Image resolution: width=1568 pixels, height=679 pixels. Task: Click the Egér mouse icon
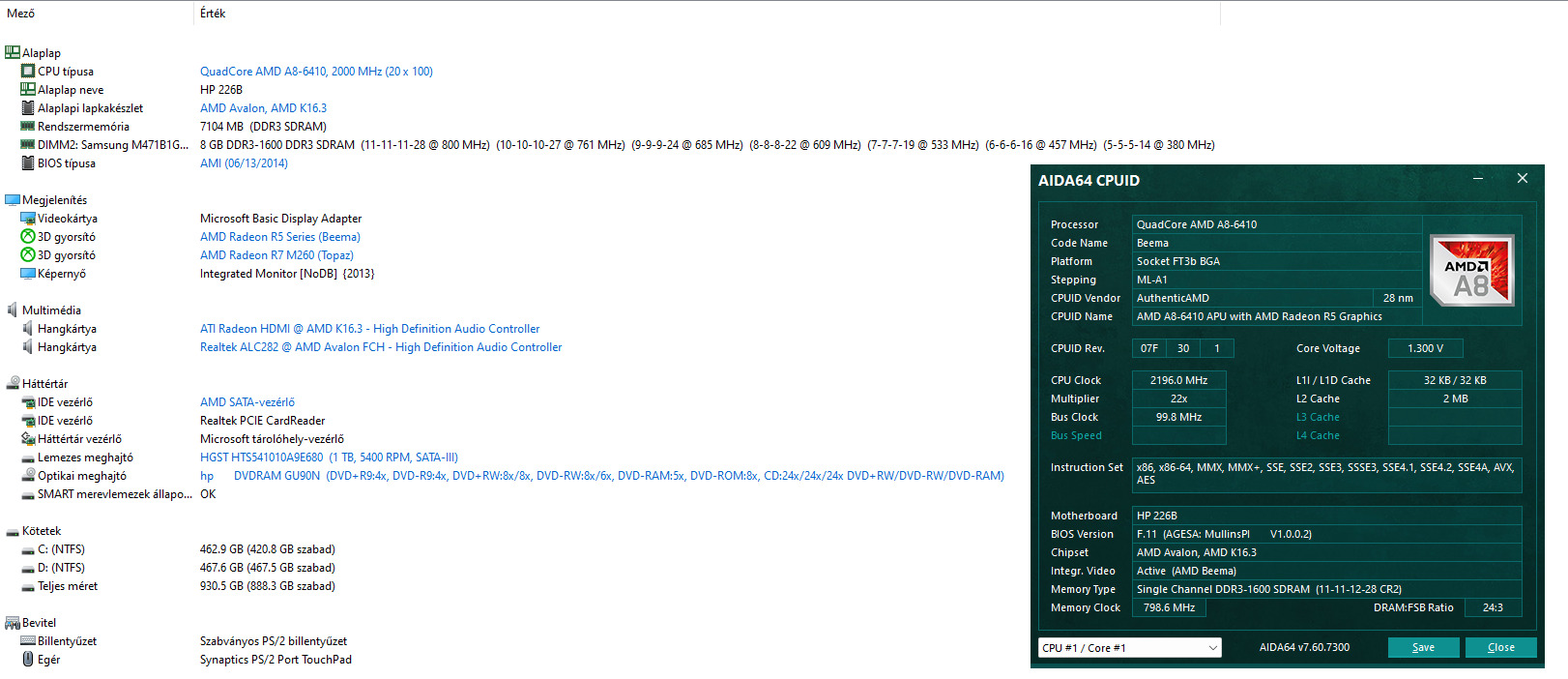[x=28, y=659]
